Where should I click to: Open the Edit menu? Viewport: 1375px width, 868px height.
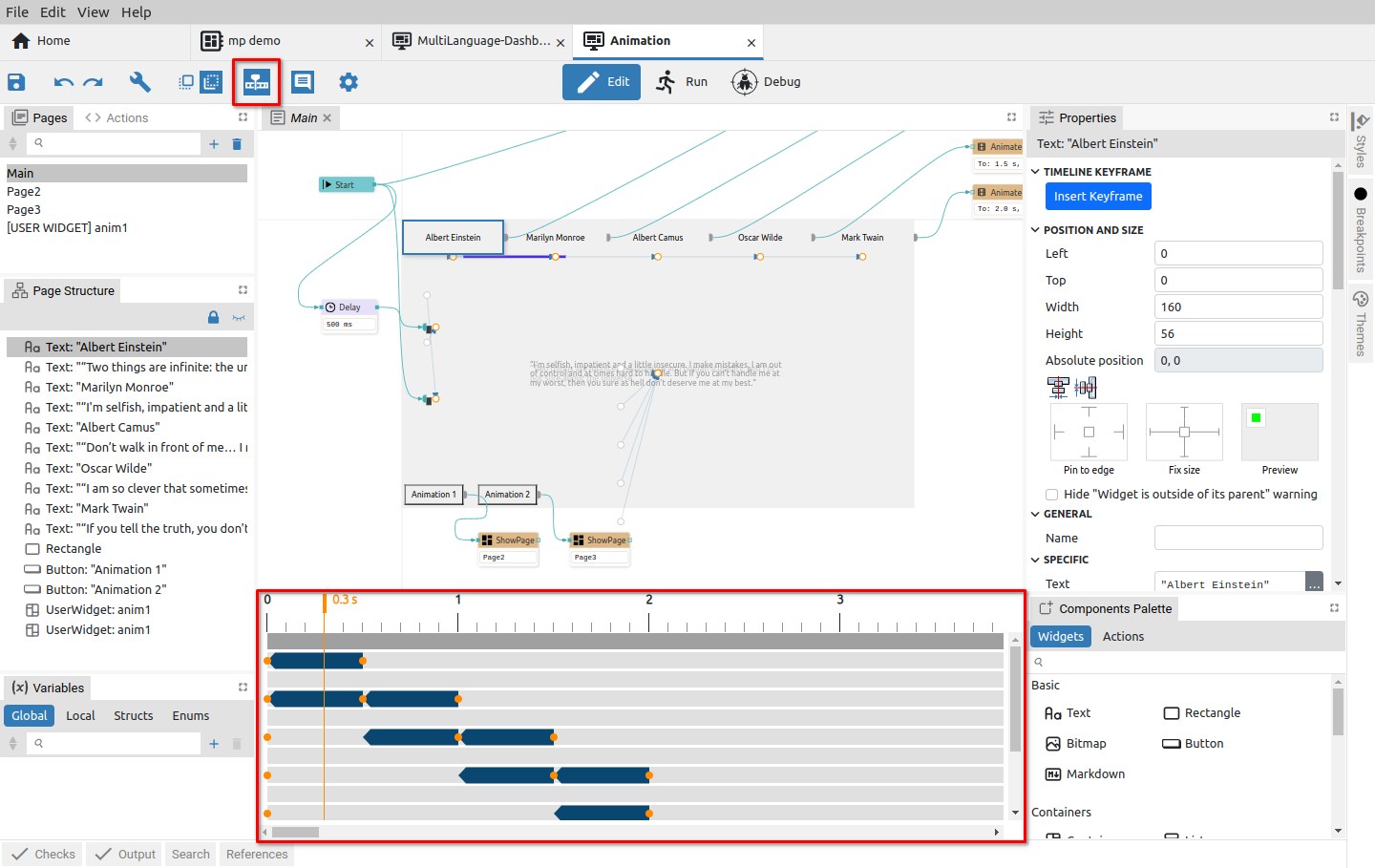(53, 12)
